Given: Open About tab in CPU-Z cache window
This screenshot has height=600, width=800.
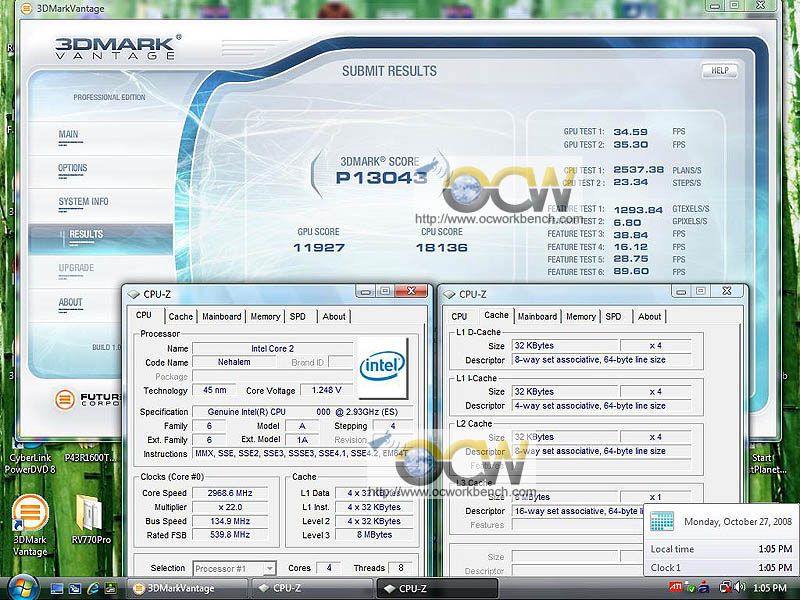Looking at the screenshot, I should pyautogui.click(x=649, y=317).
